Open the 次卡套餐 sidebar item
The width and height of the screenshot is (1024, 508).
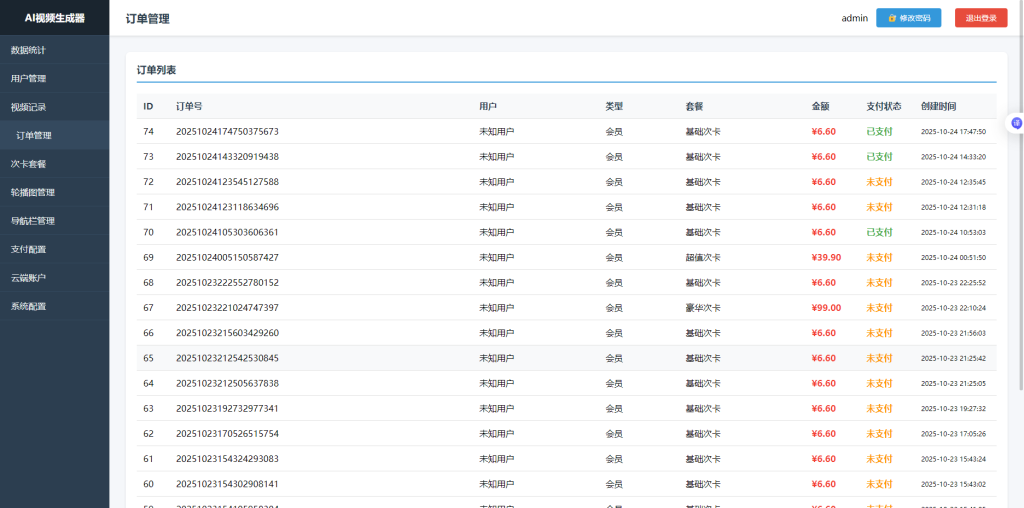(x=28, y=164)
